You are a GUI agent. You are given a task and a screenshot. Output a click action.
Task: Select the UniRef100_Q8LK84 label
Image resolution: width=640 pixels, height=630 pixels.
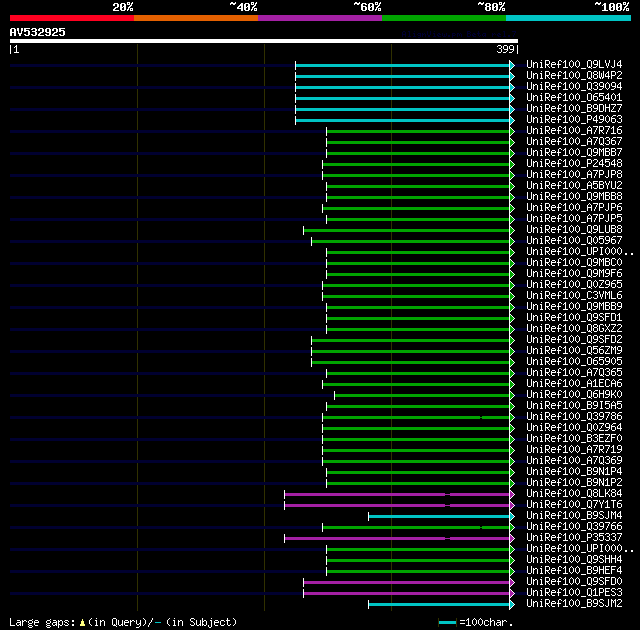point(574,494)
